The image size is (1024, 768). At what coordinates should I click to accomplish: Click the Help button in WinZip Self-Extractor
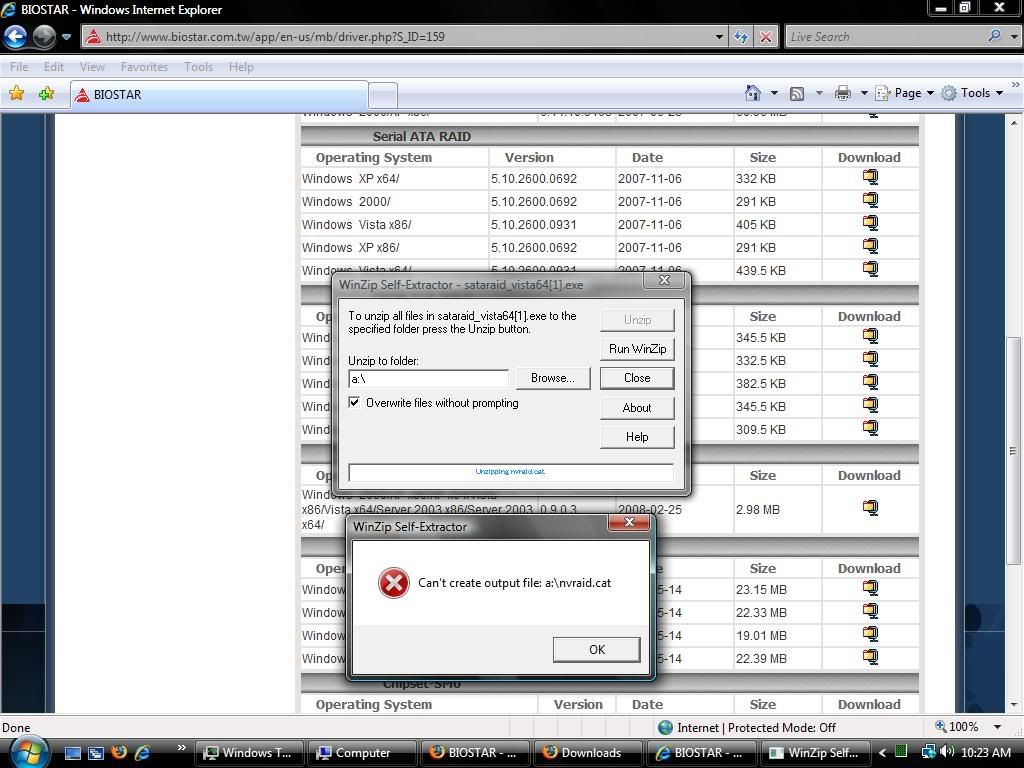637,437
